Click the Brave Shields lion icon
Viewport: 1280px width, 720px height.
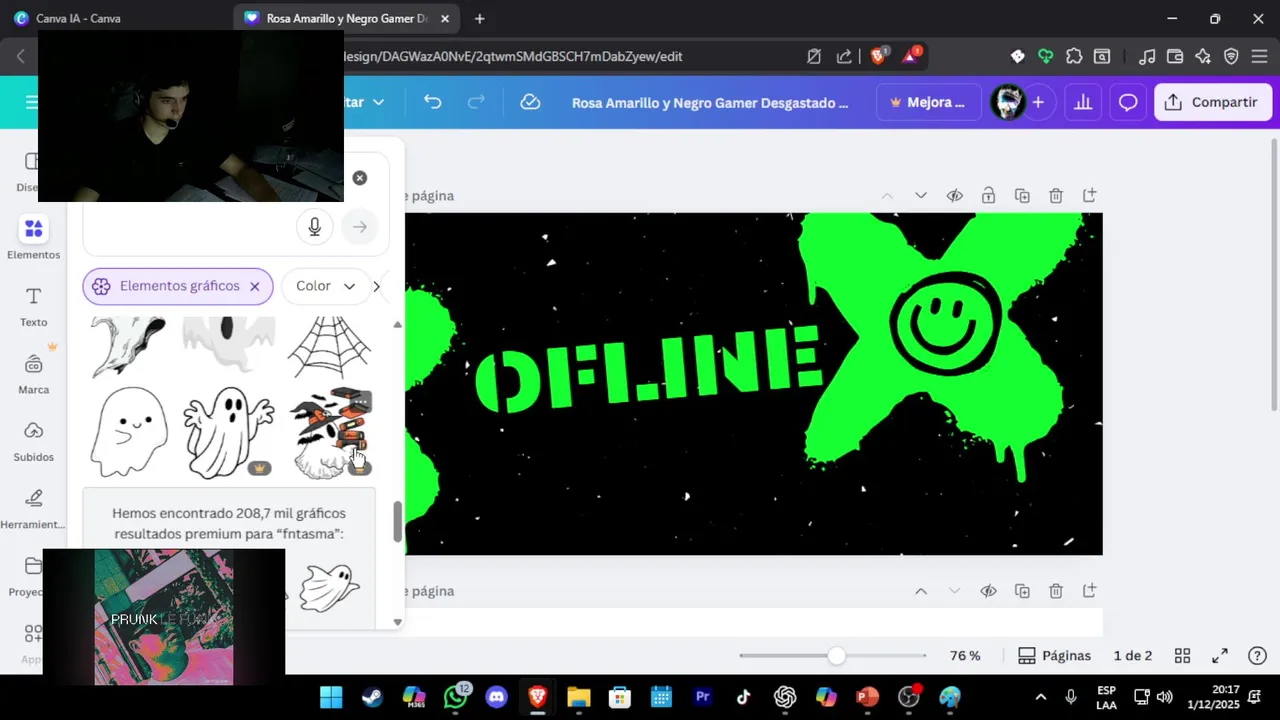click(x=878, y=56)
